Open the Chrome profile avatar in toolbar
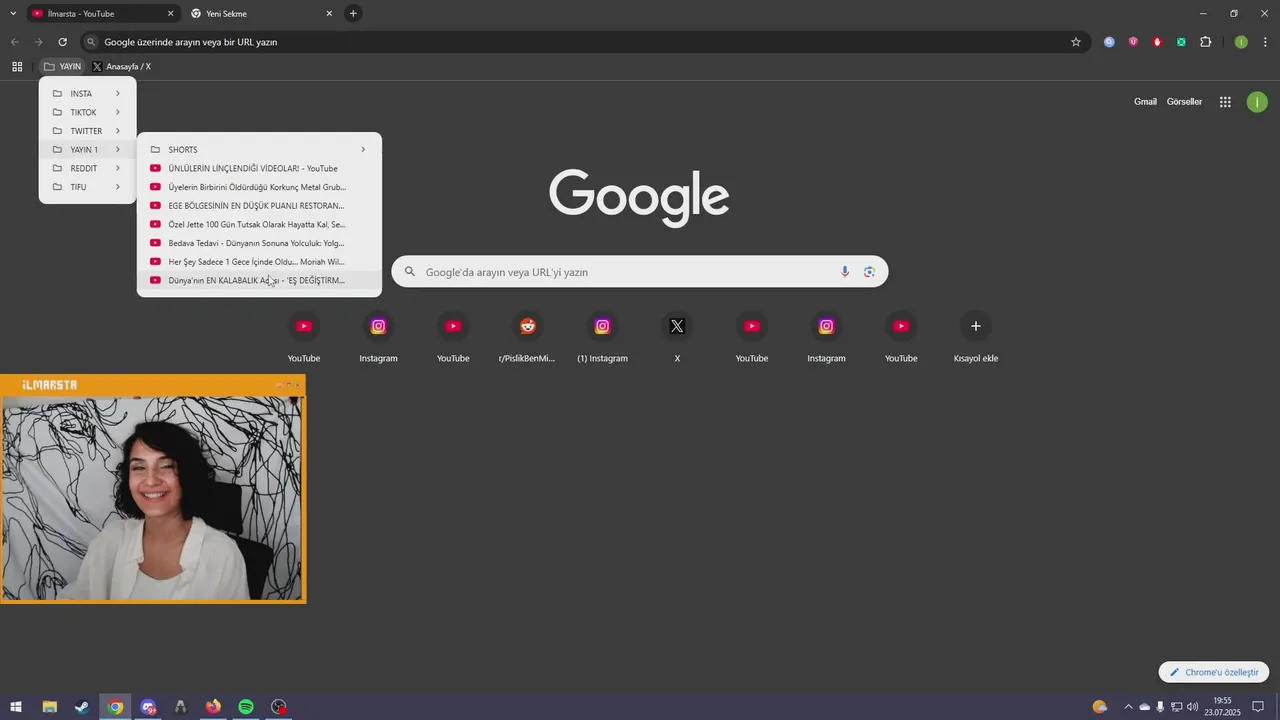The height and width of the screenshot is (720, 1280). 1241,42
